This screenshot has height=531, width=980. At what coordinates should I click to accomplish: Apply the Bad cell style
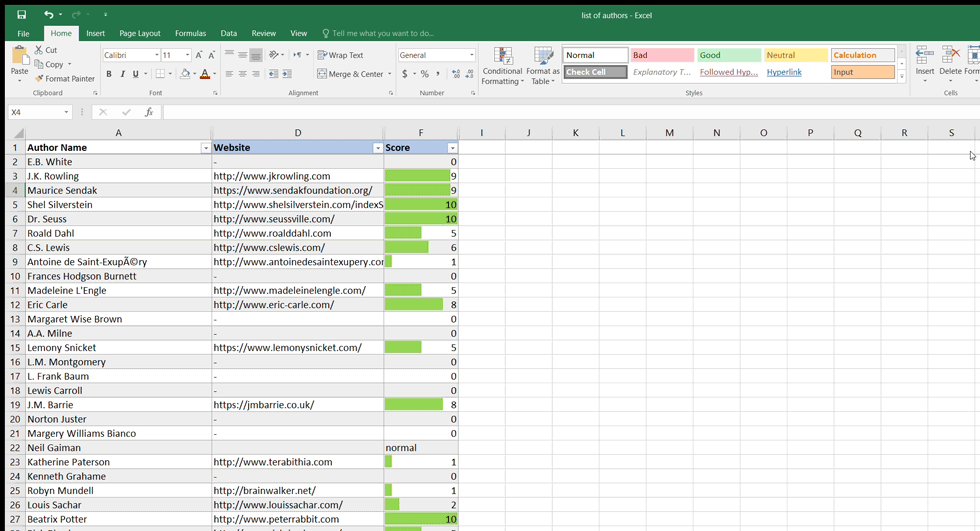[662, 55]
